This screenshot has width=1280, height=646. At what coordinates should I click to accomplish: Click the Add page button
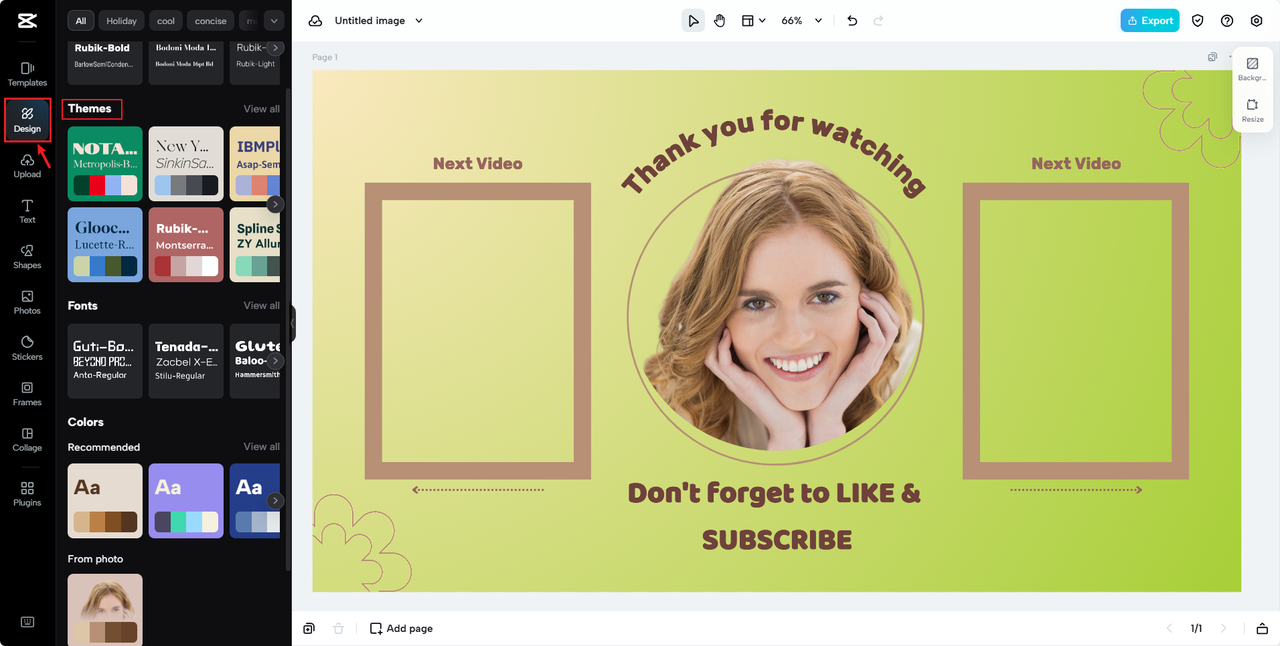[x=401, y=628]
